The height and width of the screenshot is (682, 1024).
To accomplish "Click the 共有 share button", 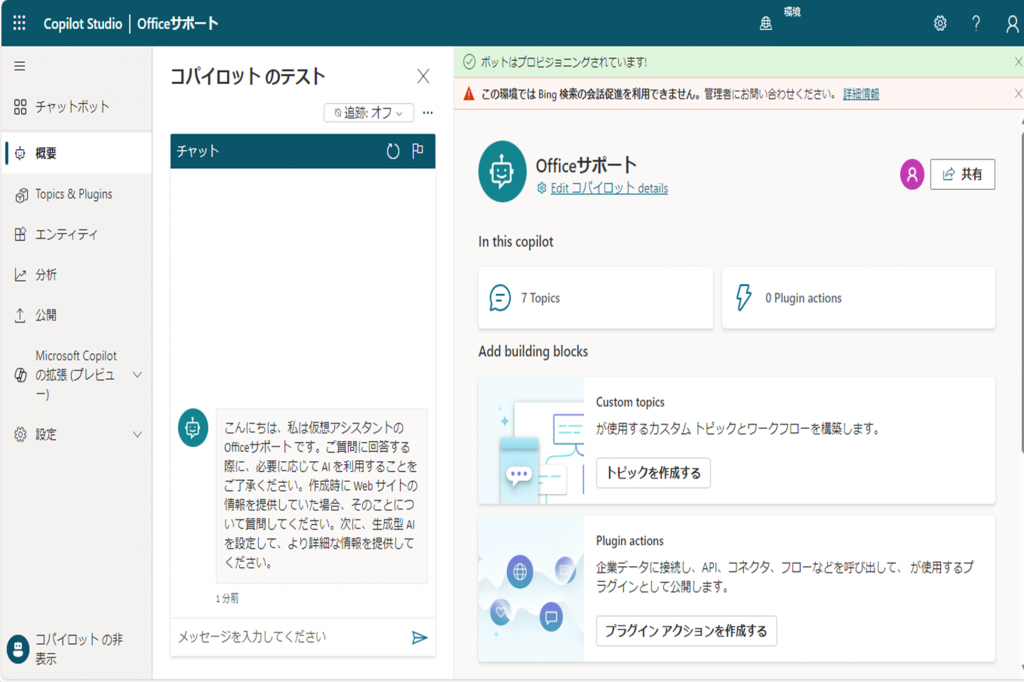I will pos(963,174).
